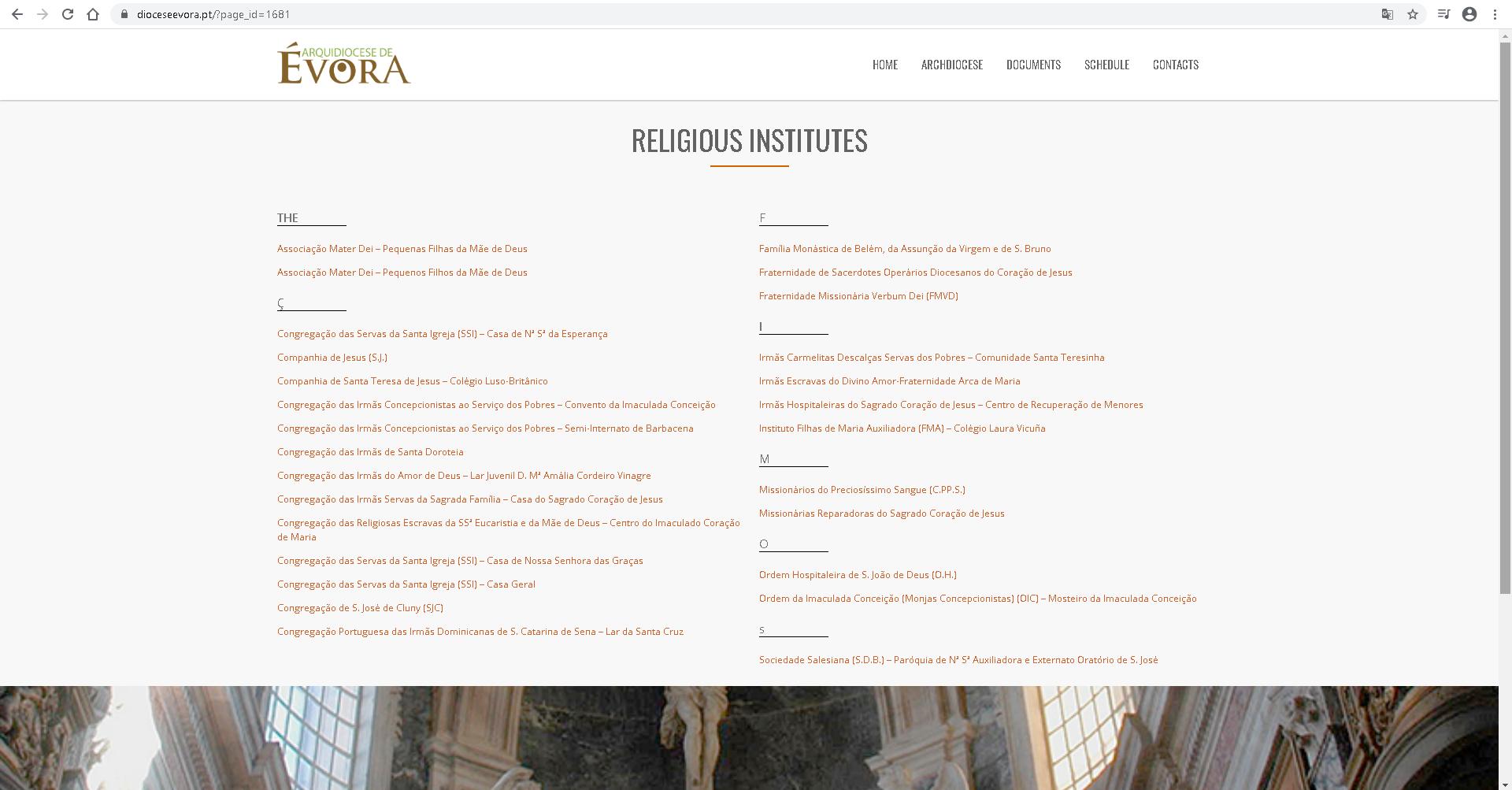Bookmark this page with the star icon
Image resolution: width=1512 pixels, height=790 pixels.
(x=1413, y=14)
